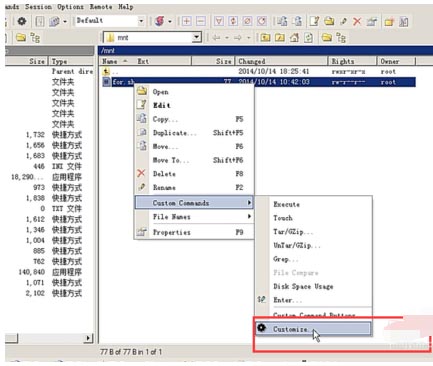433x366 pixels.
Task: Choose Move To... in the context menu
Action: pyautogui.click(x=194, y=160)
